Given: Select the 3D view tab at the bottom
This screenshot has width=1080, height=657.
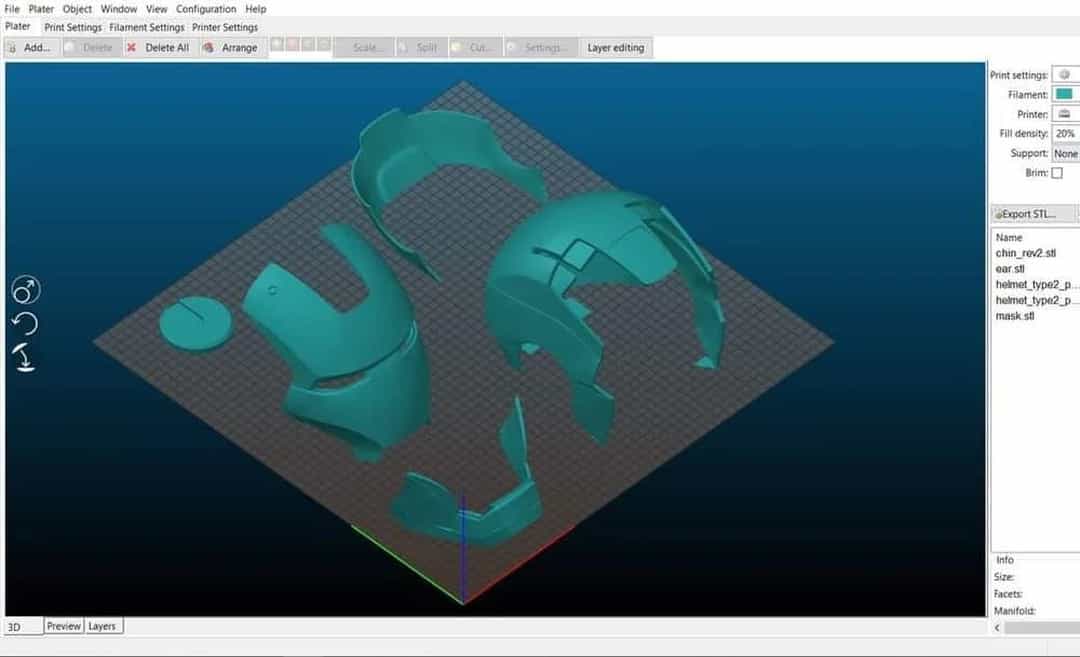Looking at the screenshot, I should click(23, 627).
